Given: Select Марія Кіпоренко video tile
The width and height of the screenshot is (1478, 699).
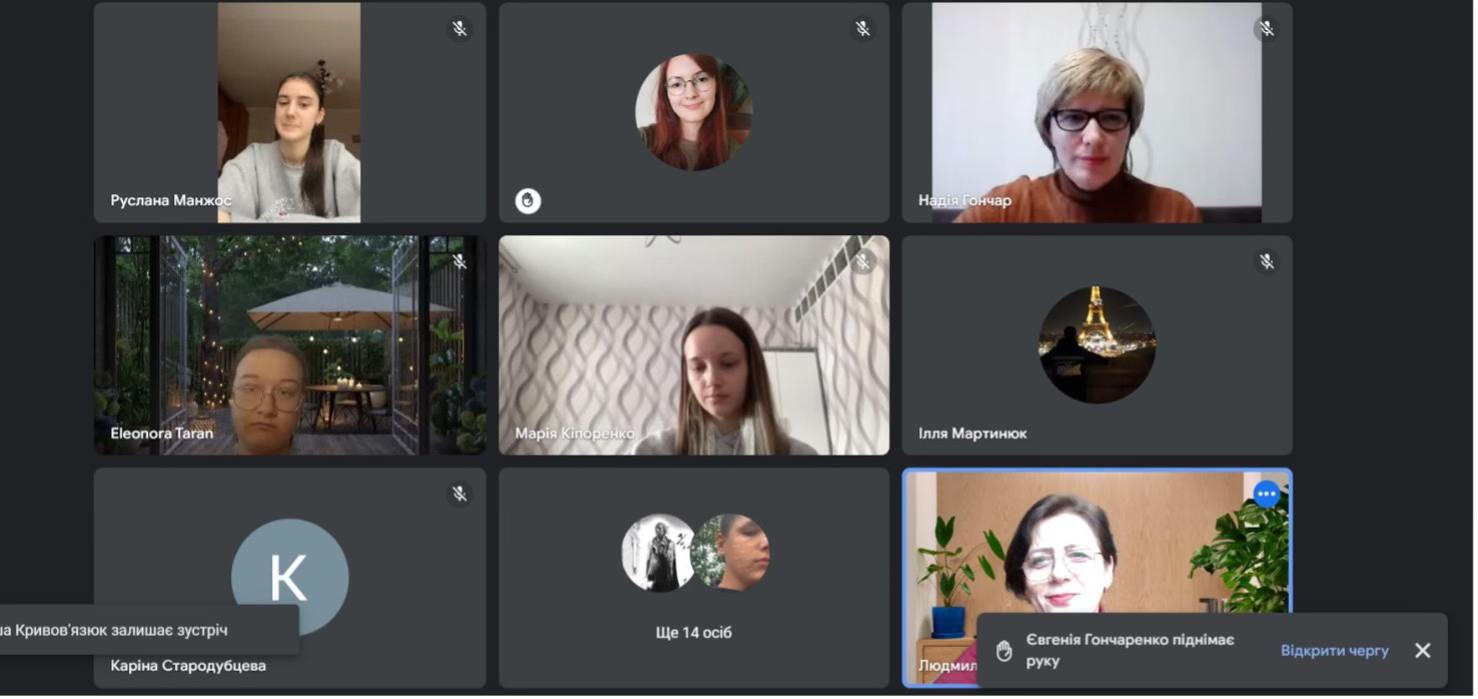Looking at the screenshot, I should [694, 345].
